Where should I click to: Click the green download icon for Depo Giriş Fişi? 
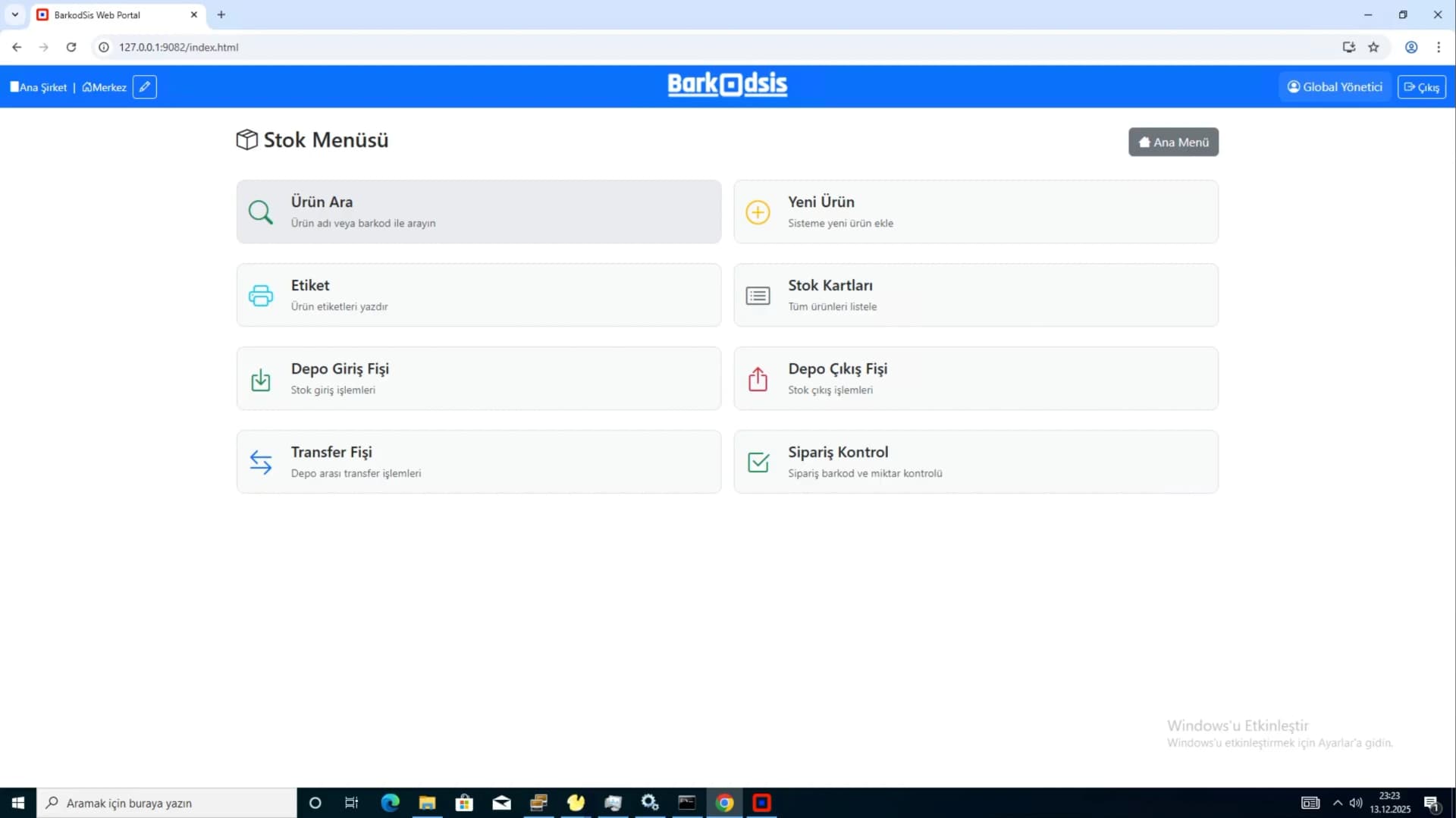260,379
